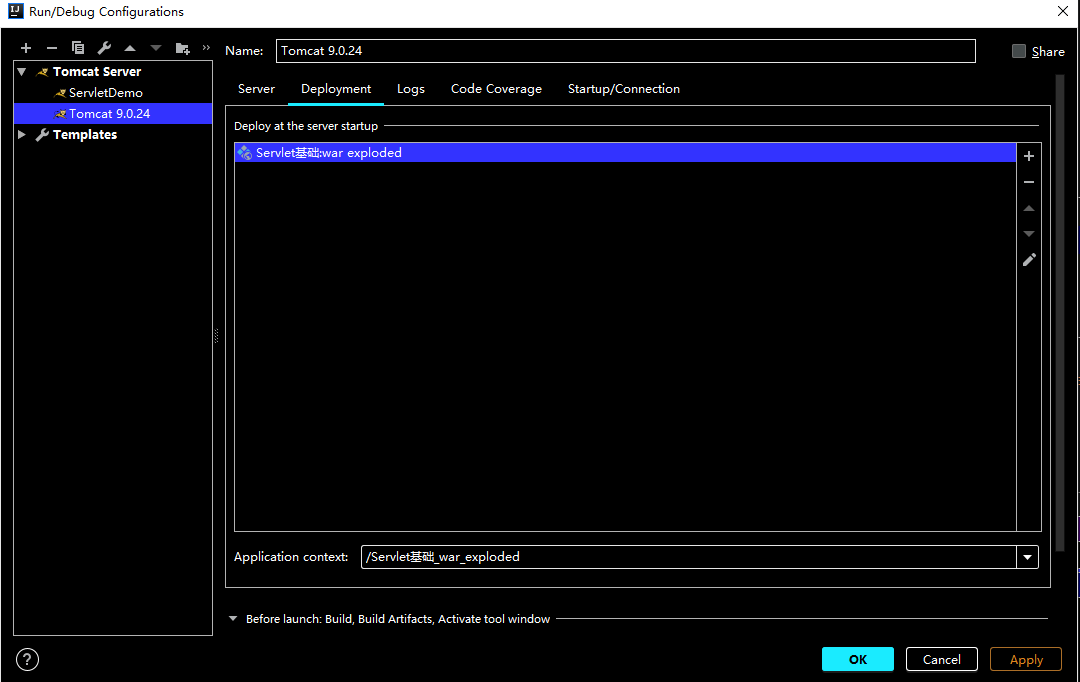
Task: Select ServletDemo configuration in tree
Action: (x=105, y=93)
